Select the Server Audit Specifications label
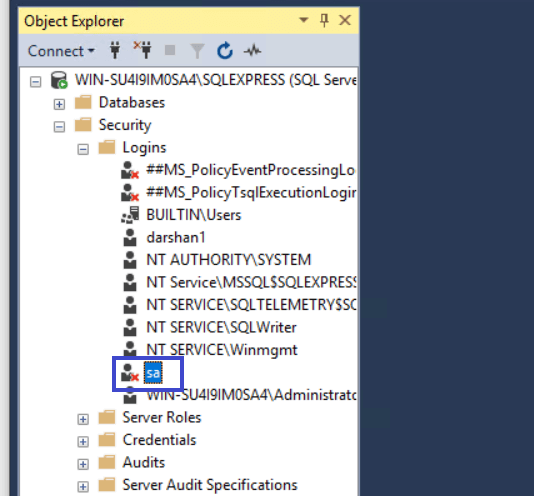This screenshot has width=534, height=496. click(210, 485)
